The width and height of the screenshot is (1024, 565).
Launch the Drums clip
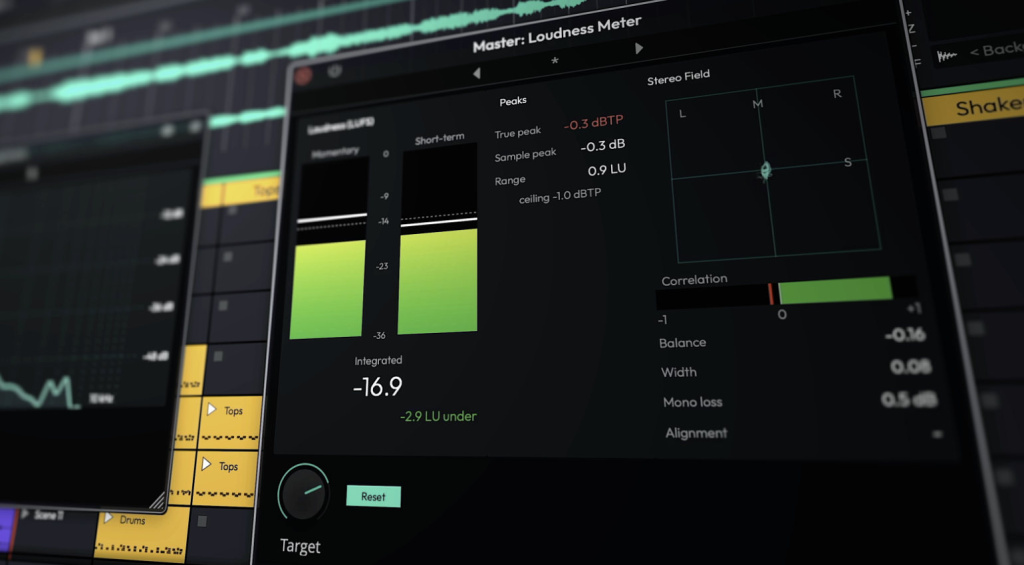click(108, 519)
